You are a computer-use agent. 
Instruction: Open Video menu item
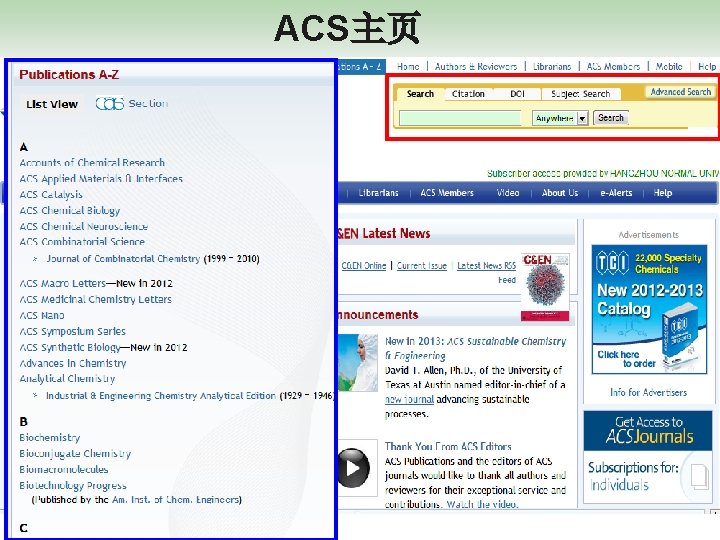[x=508, y=193]
